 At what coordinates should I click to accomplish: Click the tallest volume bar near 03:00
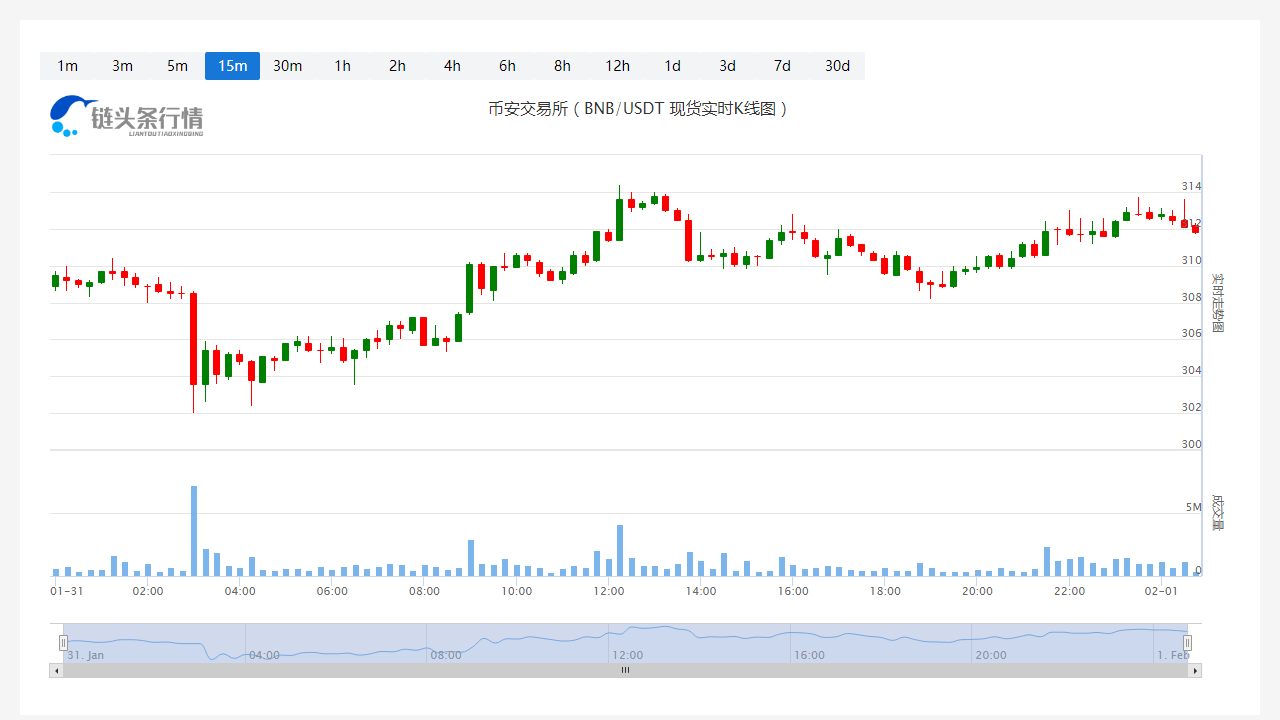click(x=194, y=531)
